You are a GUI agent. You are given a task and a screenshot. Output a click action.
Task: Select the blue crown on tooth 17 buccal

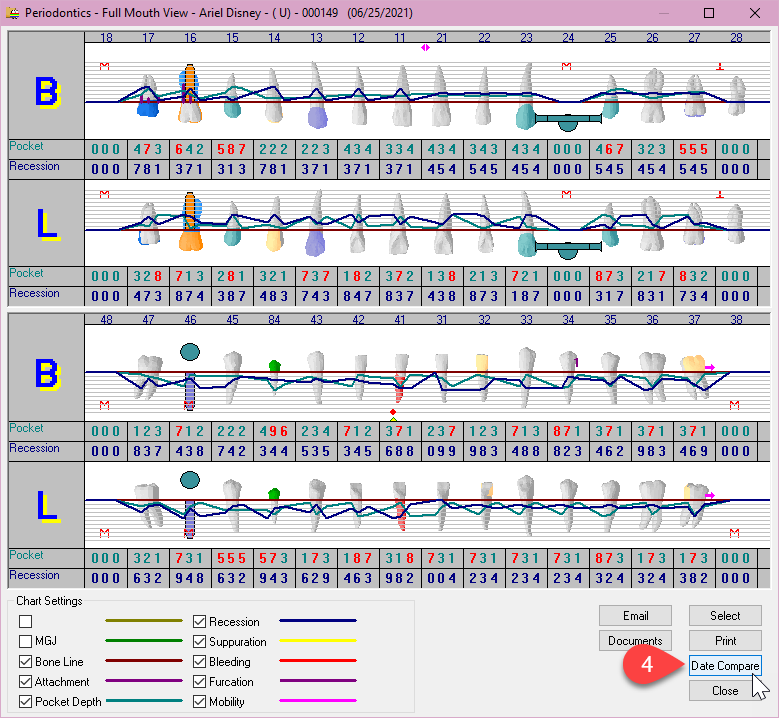coord(148,106)
